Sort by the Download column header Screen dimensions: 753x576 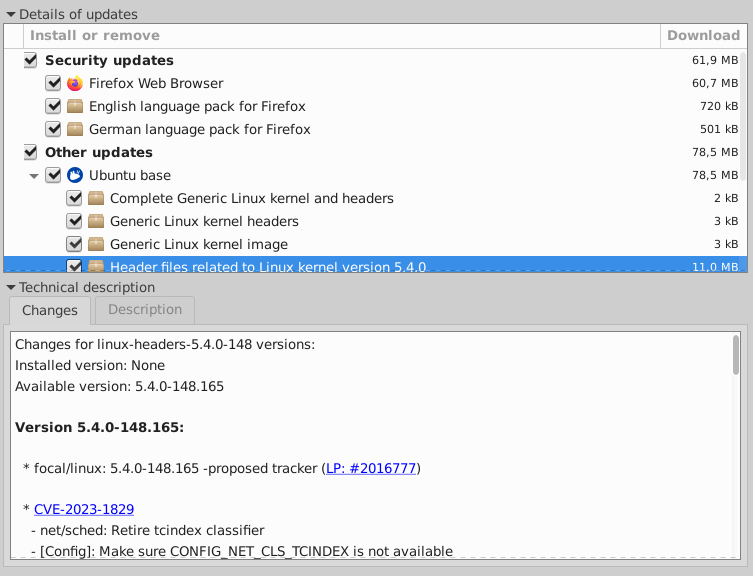(x=704, y=36)
